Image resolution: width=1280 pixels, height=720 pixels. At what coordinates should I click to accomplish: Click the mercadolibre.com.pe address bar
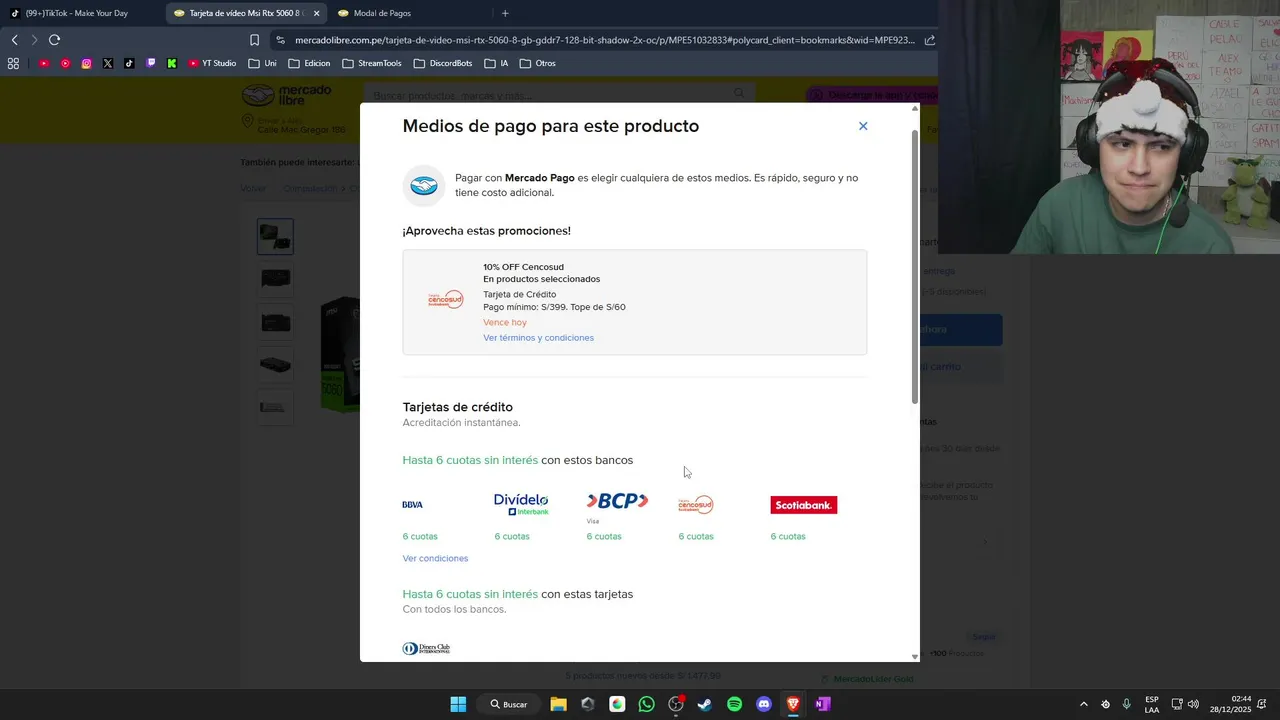coord(604,40)
